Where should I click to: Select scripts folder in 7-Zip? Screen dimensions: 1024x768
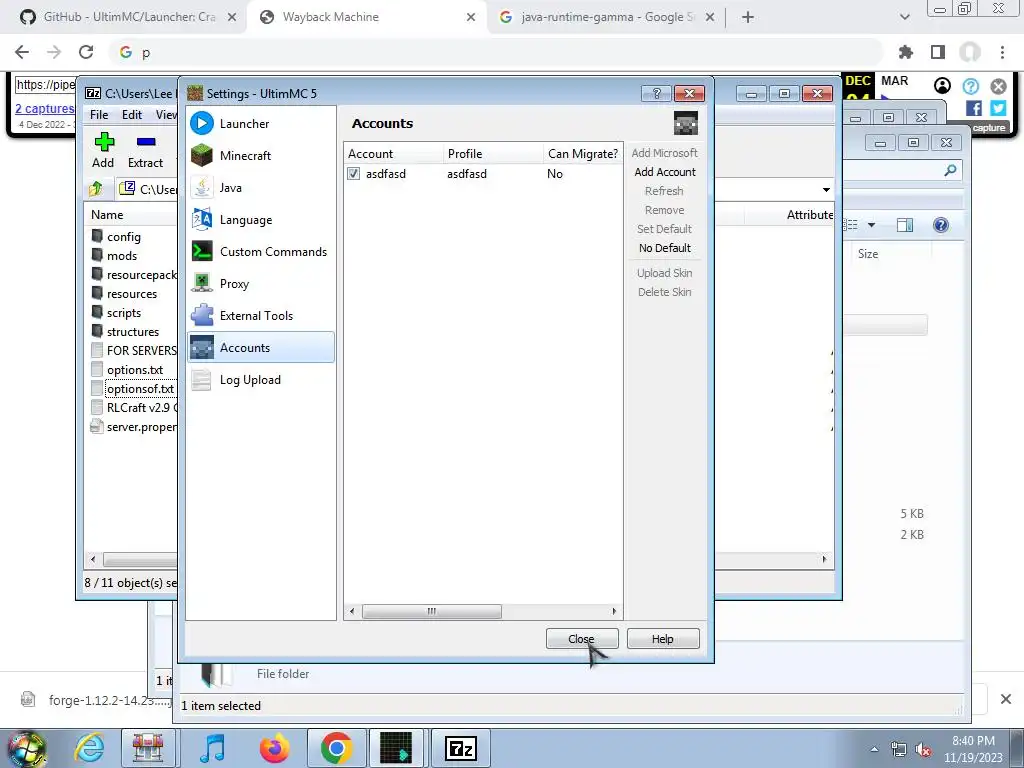coord(123,313)
